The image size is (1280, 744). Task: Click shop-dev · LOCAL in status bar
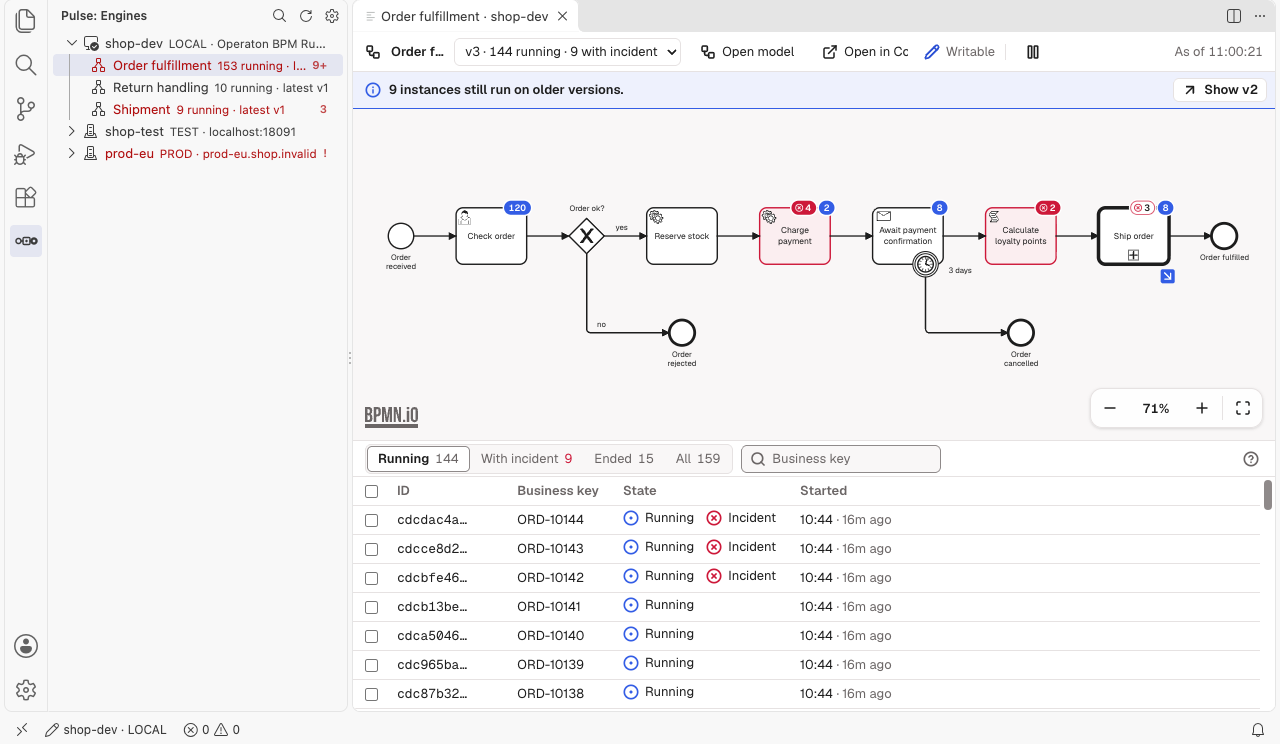[105, 730]
